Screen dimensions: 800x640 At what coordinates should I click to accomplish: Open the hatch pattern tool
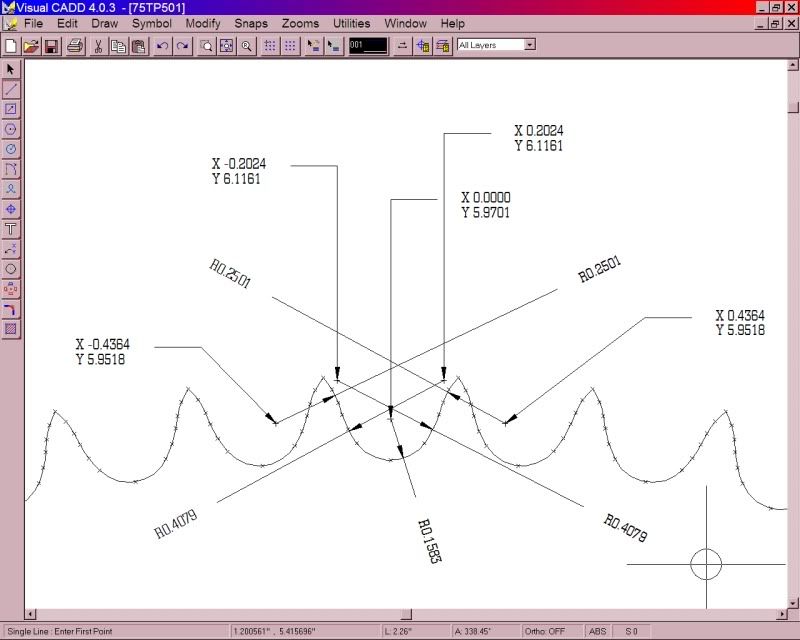pos(12,327)
